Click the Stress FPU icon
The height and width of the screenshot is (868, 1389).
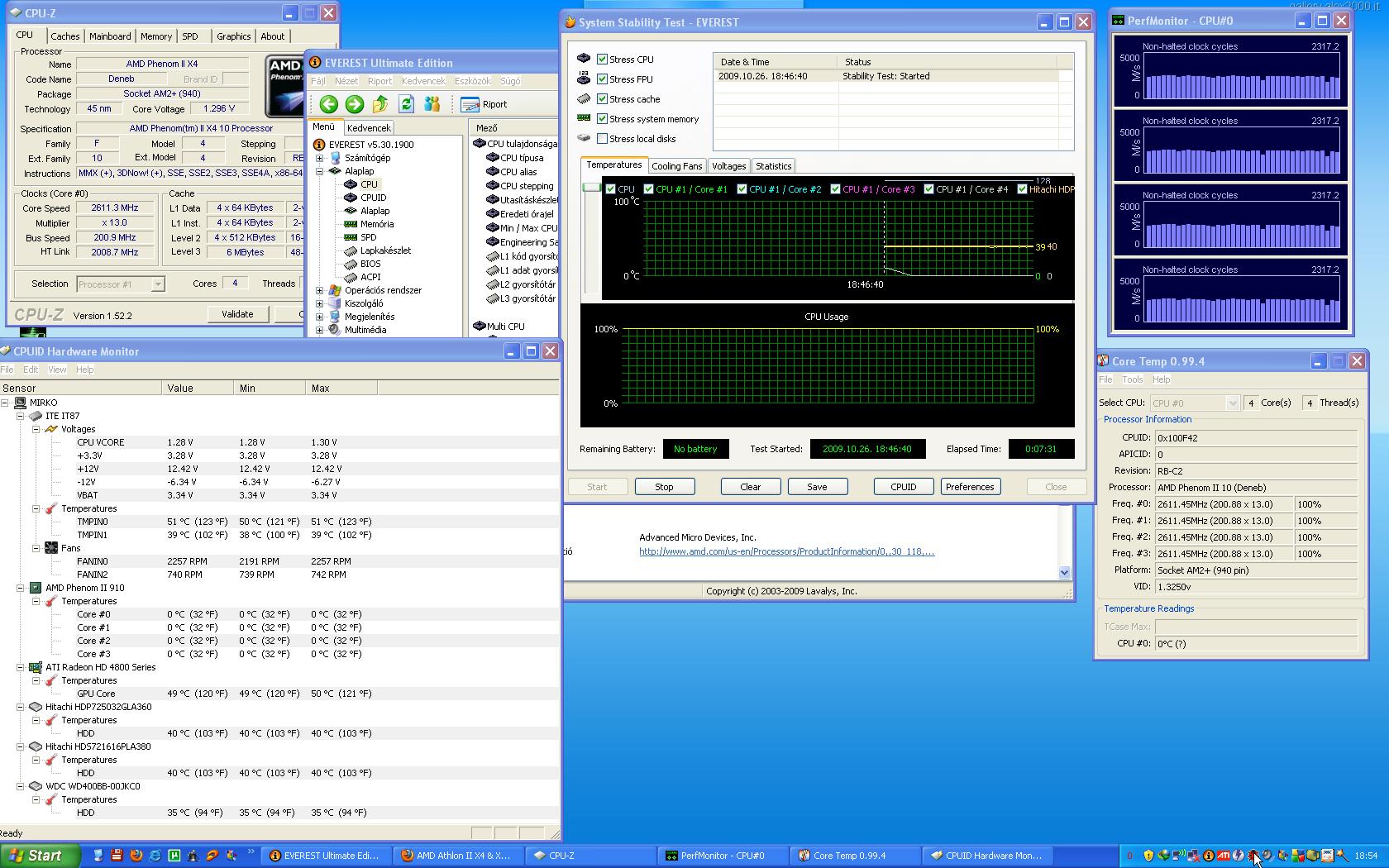point(584,79)
